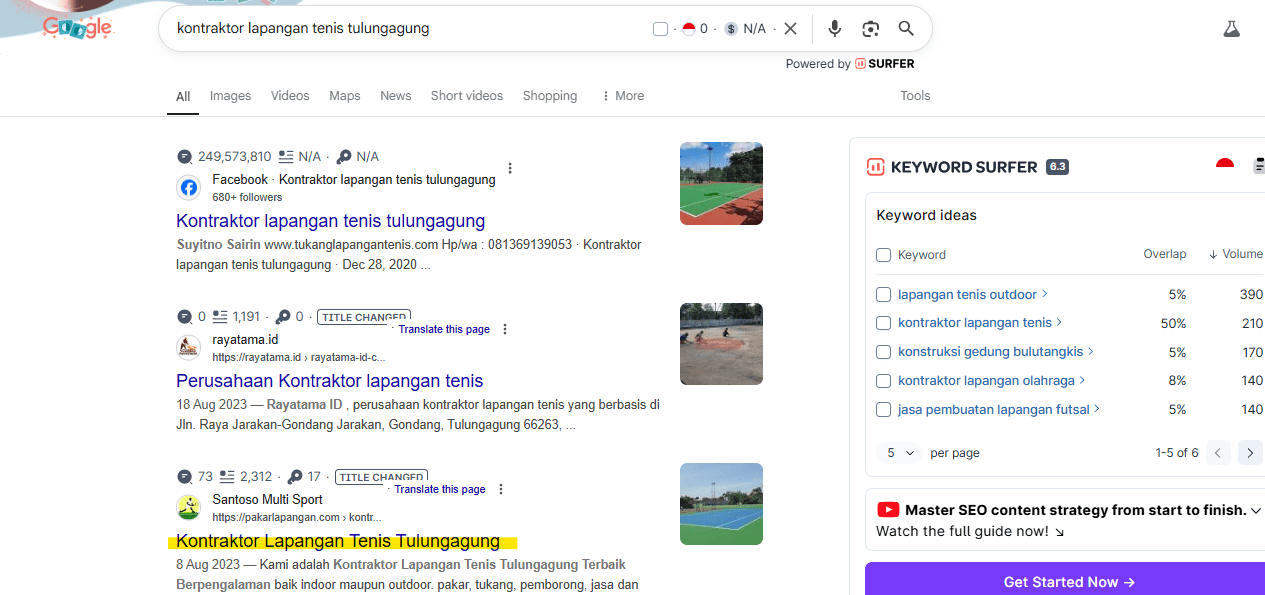Clear the search box text
Screen dimensions: 1265x595
pyautogui.click(x=790, y=29)
